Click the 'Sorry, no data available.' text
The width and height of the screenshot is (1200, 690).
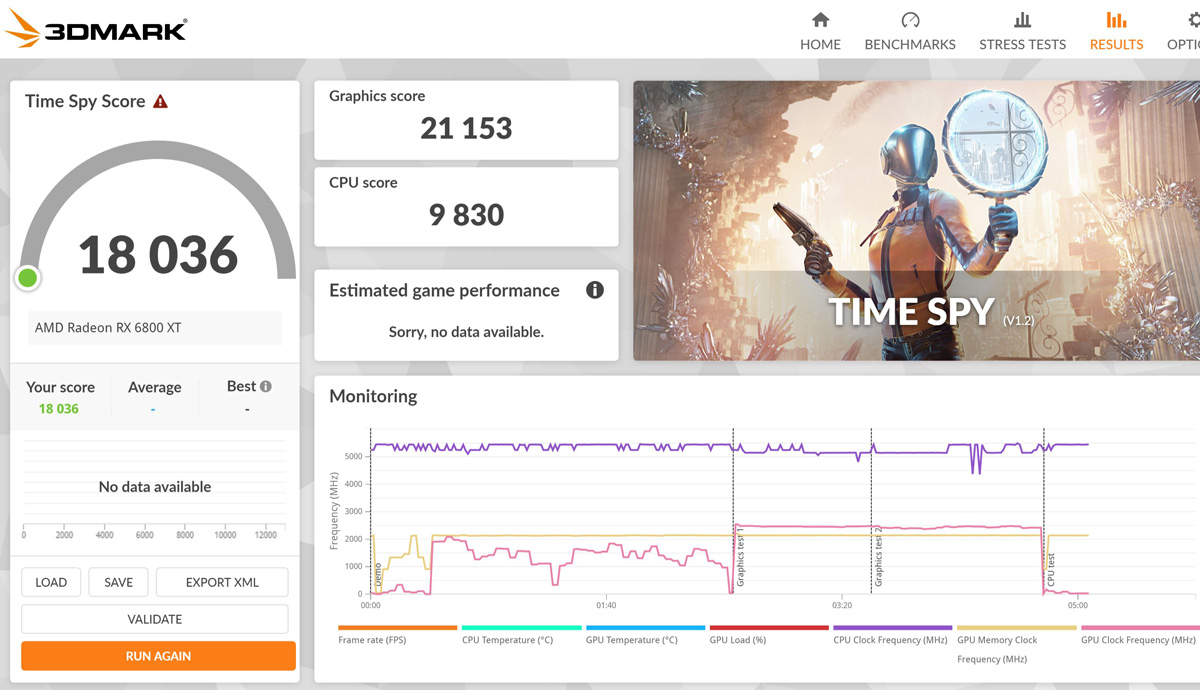[466, 332]
